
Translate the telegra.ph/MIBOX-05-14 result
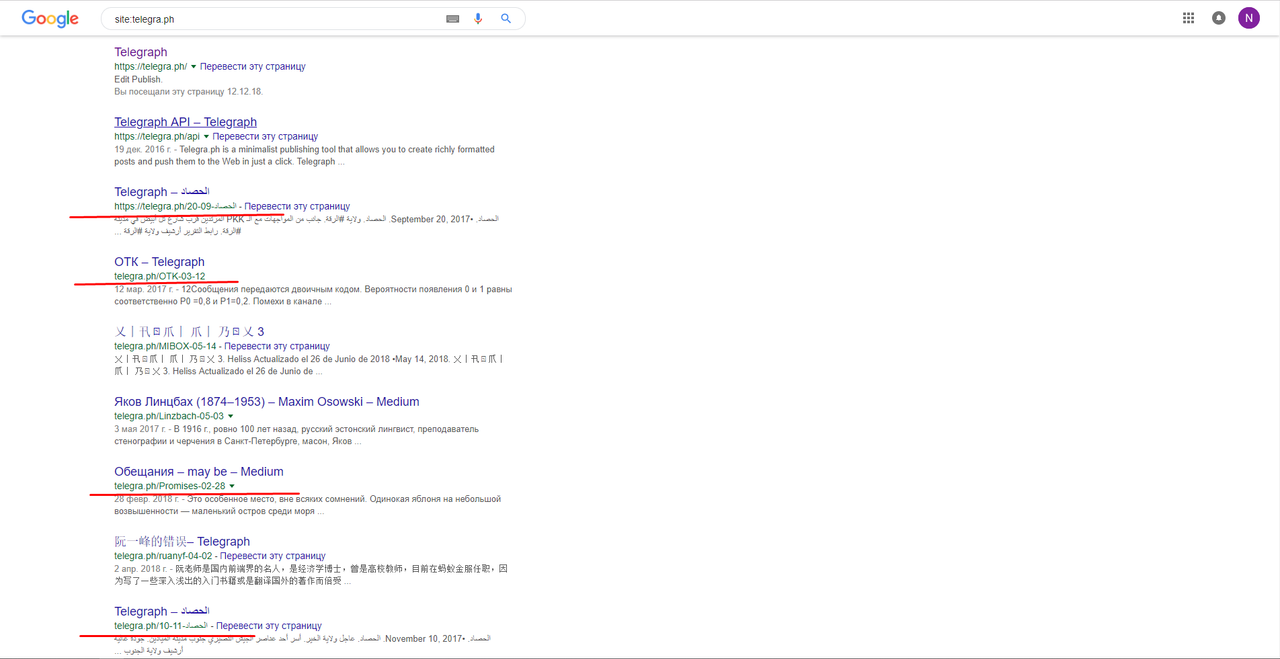coord(277,346)
